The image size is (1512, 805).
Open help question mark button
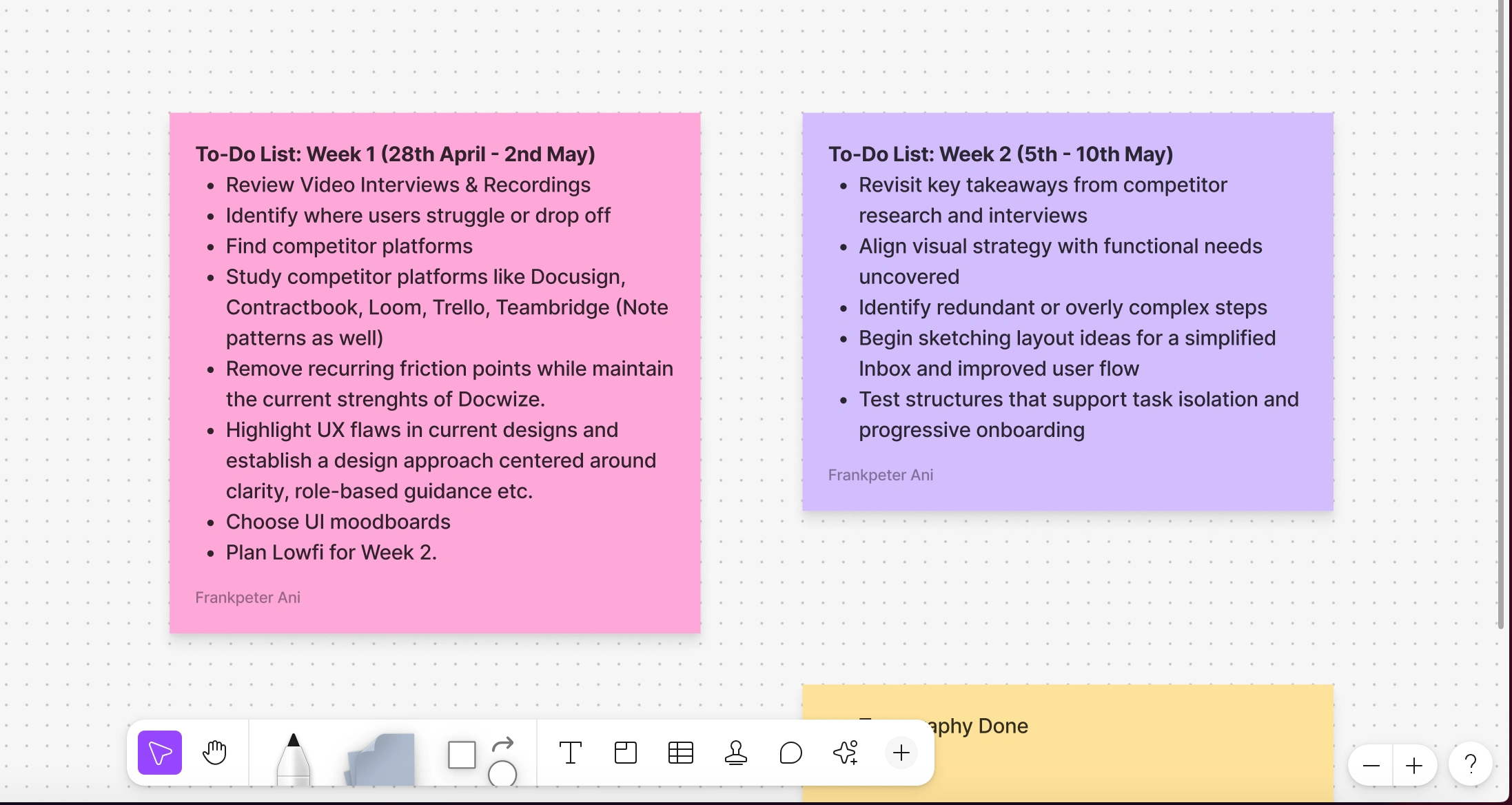click(x=1471, y=764)
